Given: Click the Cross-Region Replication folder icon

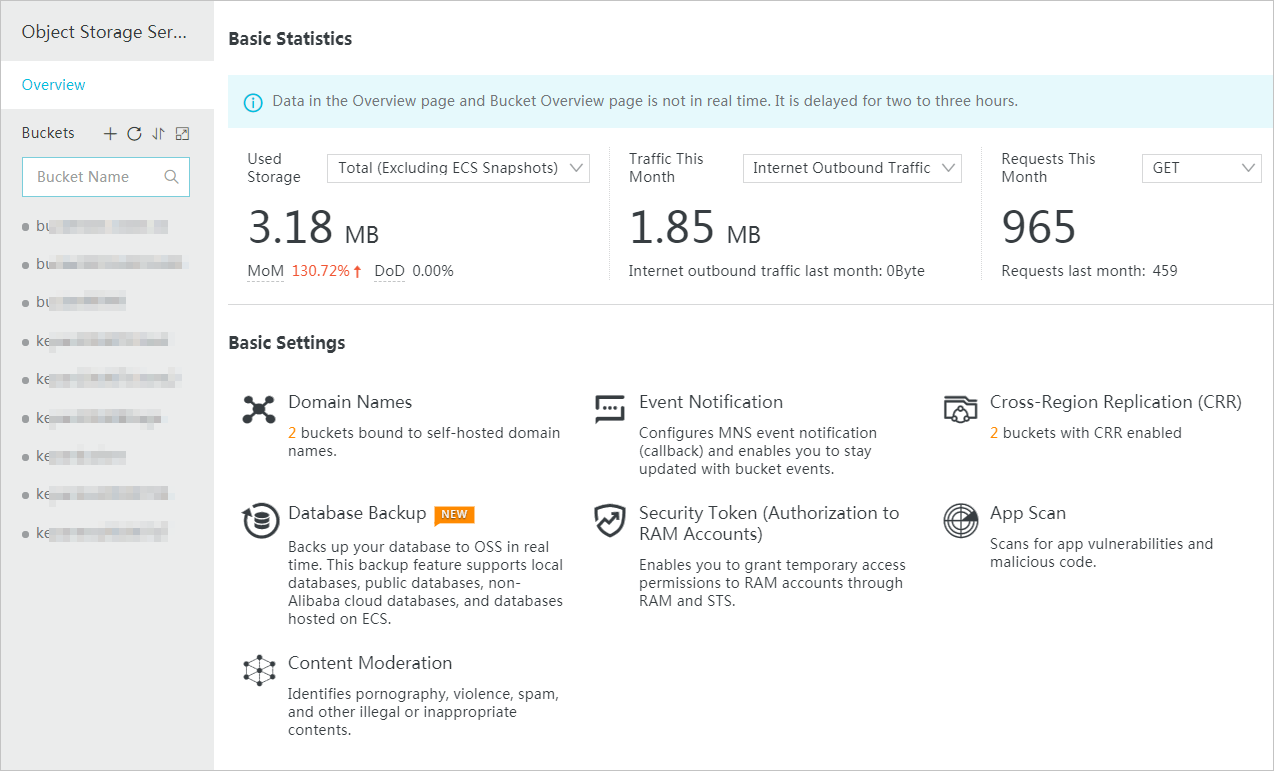Looking at the screenshot, I should [960, 409].
